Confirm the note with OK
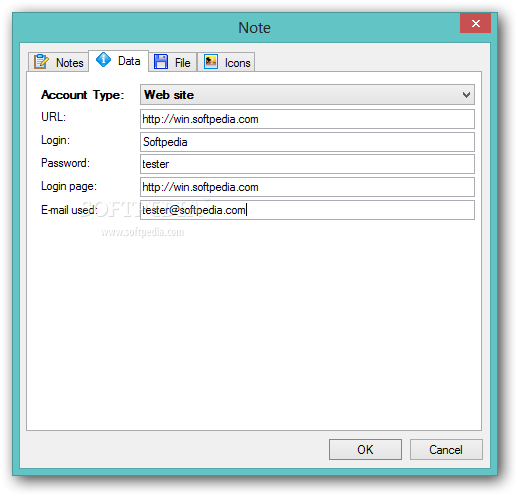The image size is (518, 496). (x=365, y=450)
